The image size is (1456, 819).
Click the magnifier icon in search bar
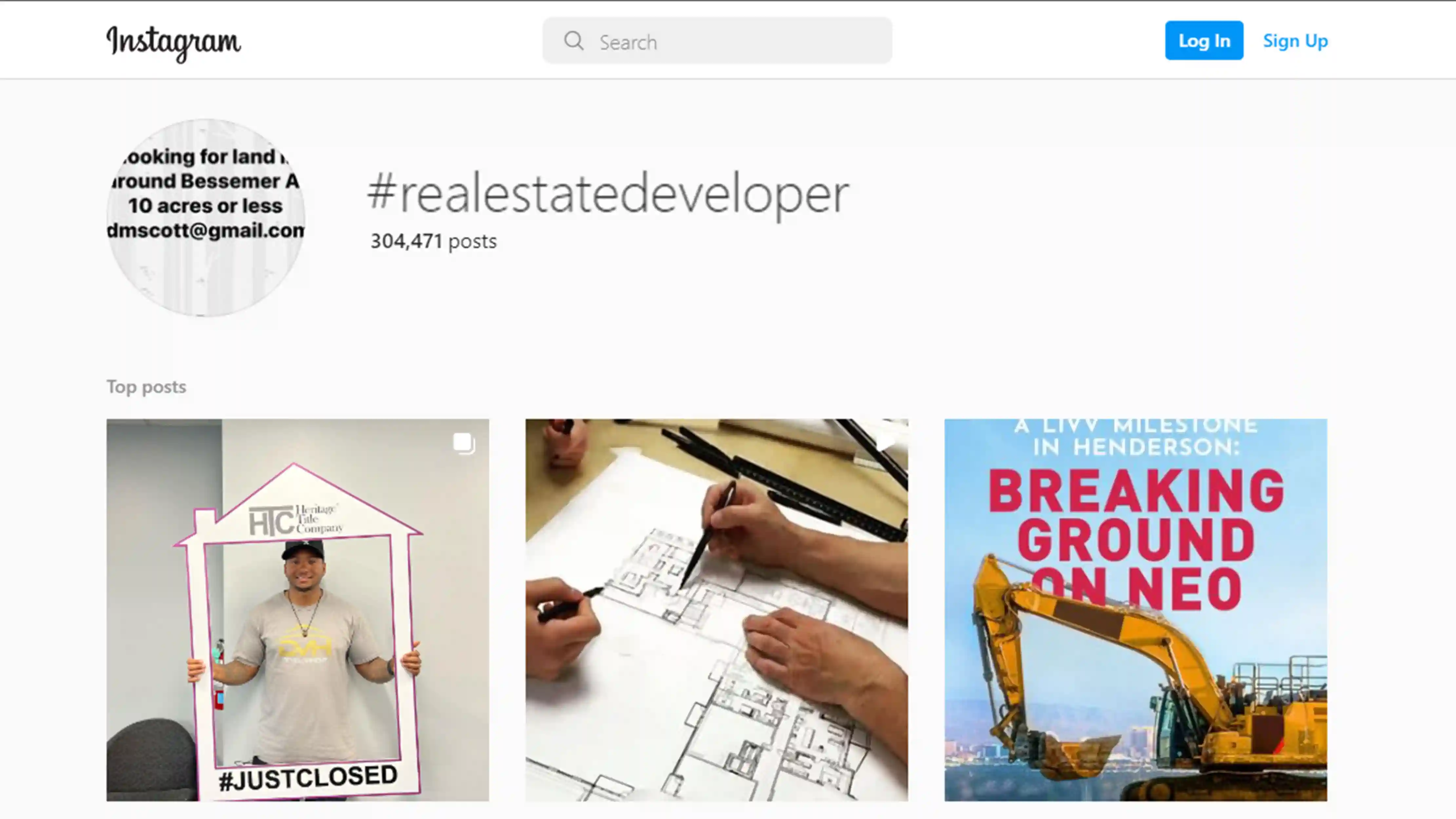click(573, 41)
